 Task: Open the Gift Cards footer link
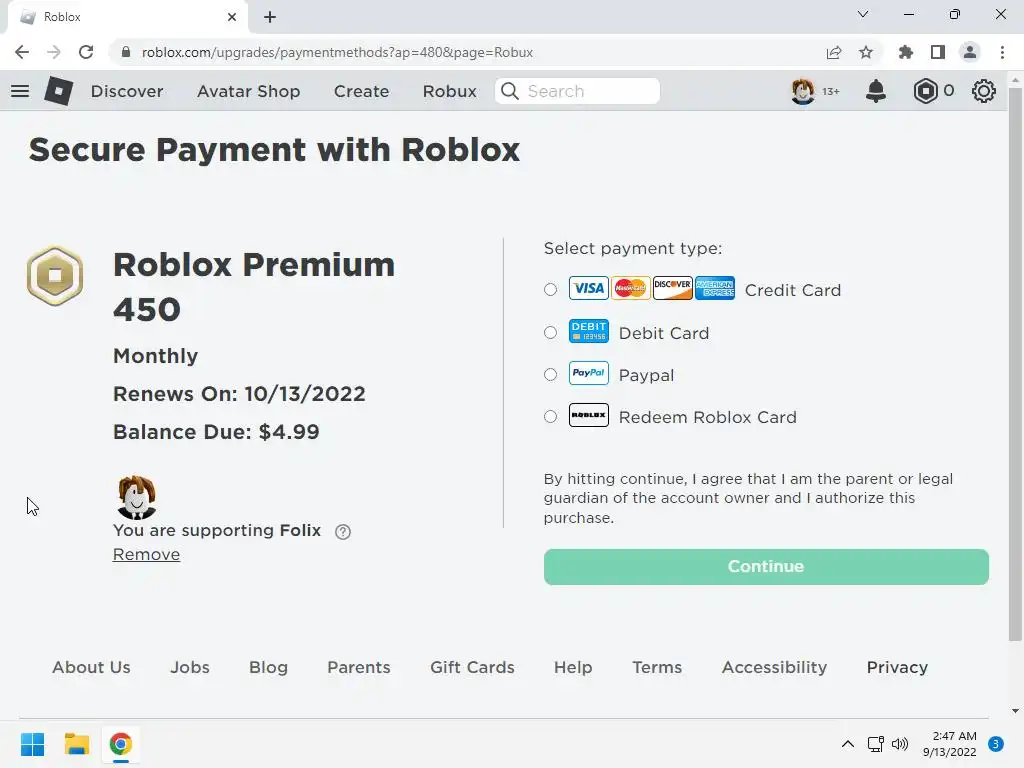pos(472,667)
